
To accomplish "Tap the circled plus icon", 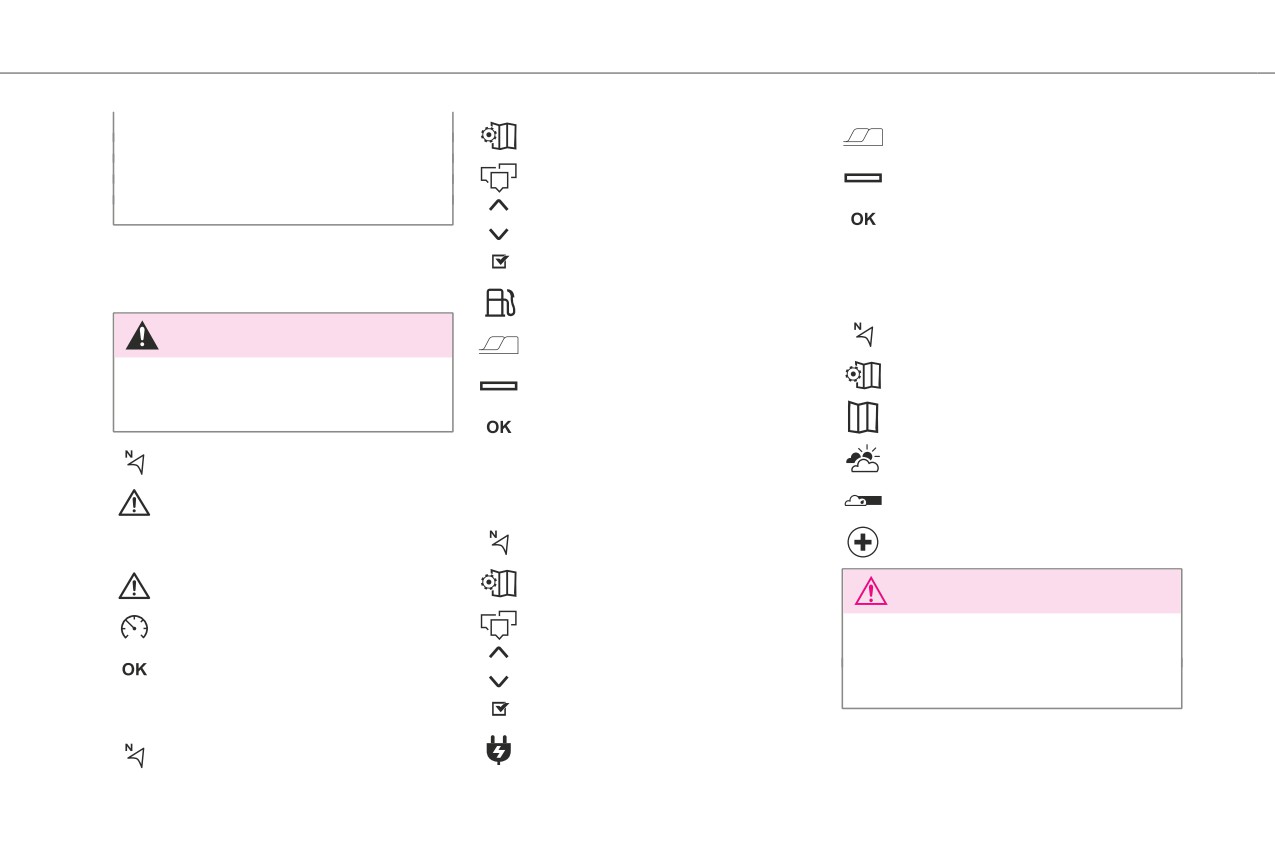I will 863,543.
